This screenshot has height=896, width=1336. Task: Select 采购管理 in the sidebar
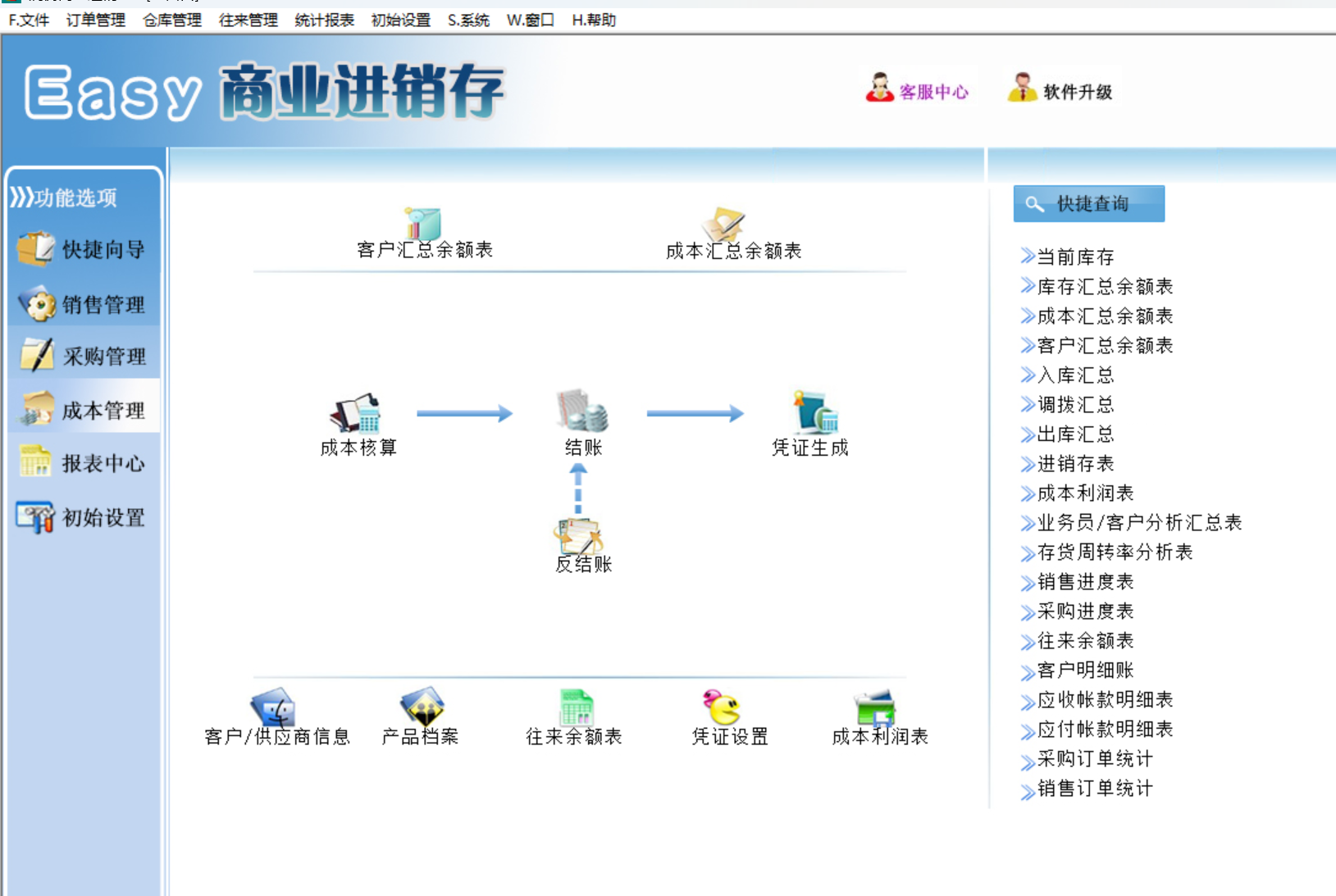point(83,356)
